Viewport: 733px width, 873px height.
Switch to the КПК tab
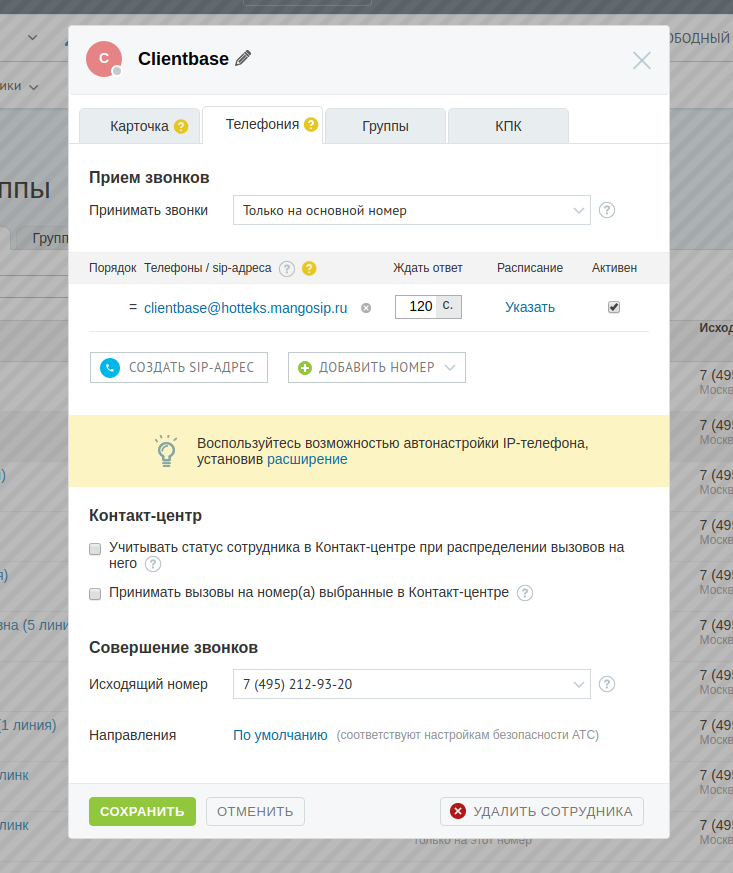click(508, 126)
